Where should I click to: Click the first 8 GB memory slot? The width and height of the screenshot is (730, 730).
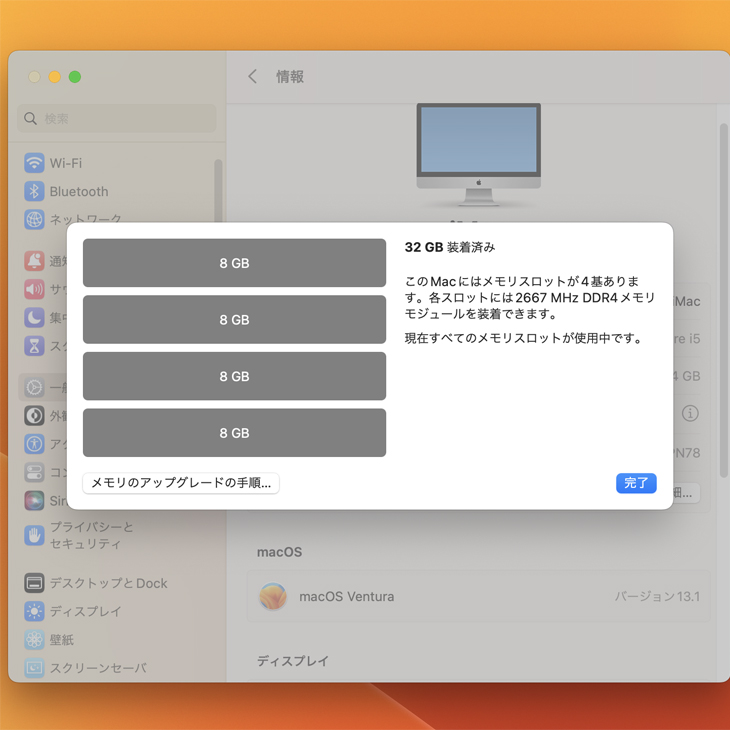click(x=234, y=263)
